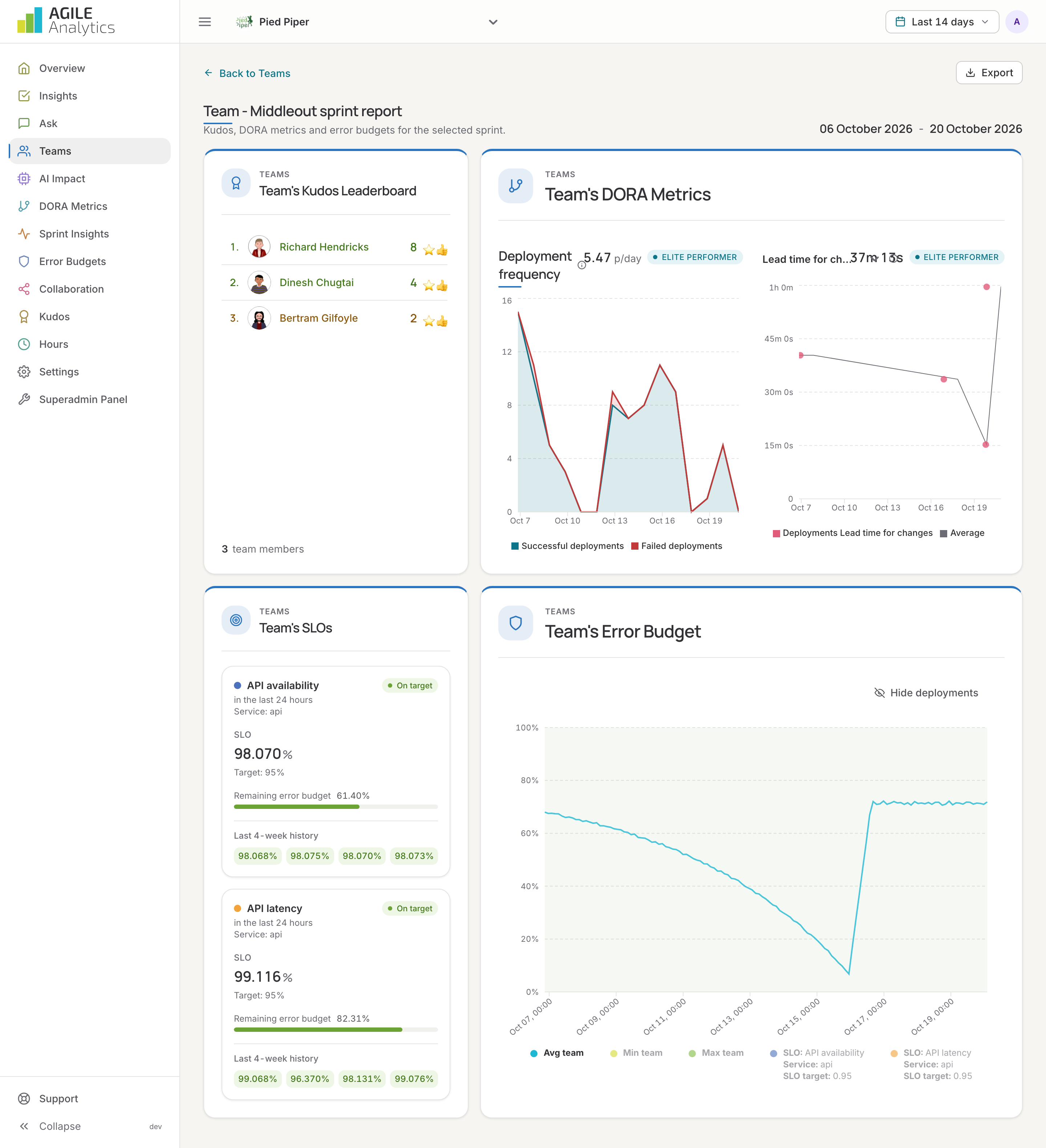Open Insights page
This screenshot has width=1046, height=1148.
[90, 96]
